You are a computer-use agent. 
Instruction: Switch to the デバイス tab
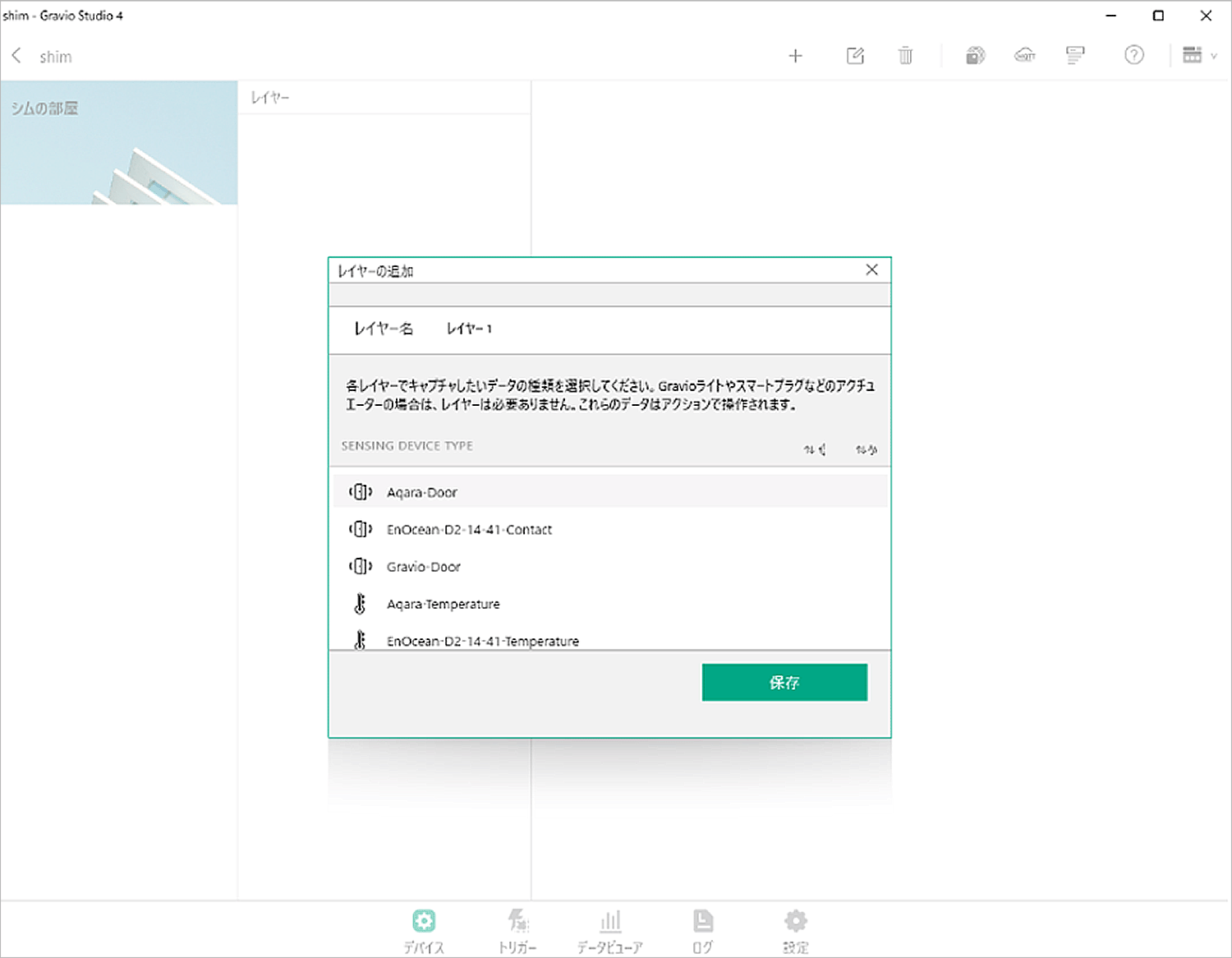424,932
